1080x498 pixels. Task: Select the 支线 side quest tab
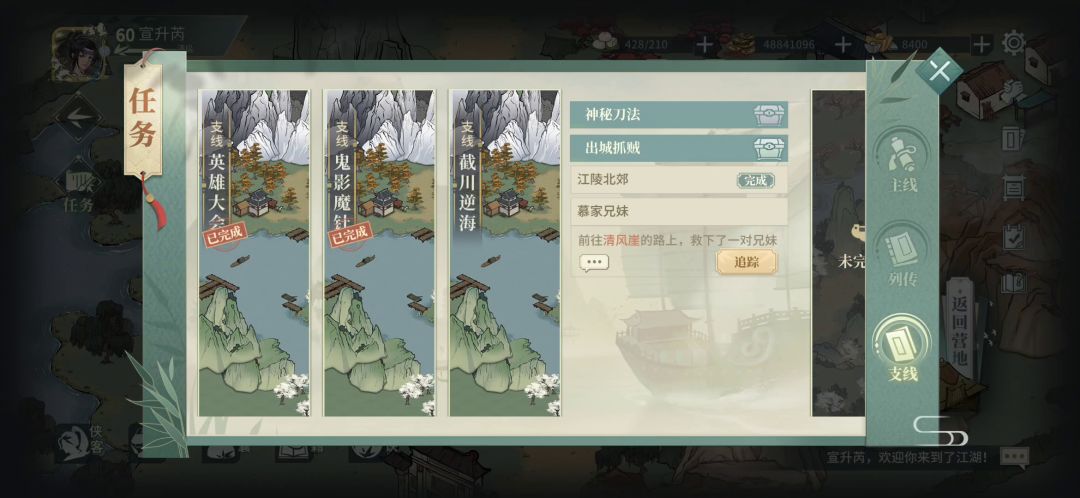(902, 351)
